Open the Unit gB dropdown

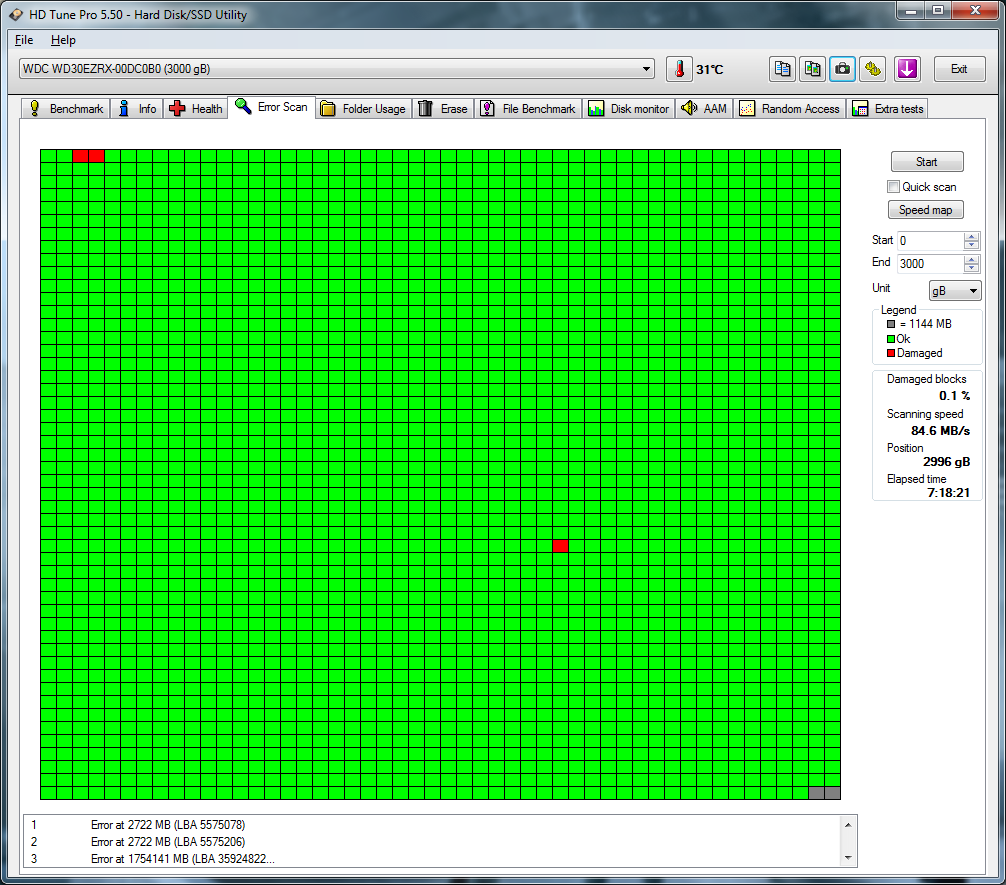click(x=955, y=291)
